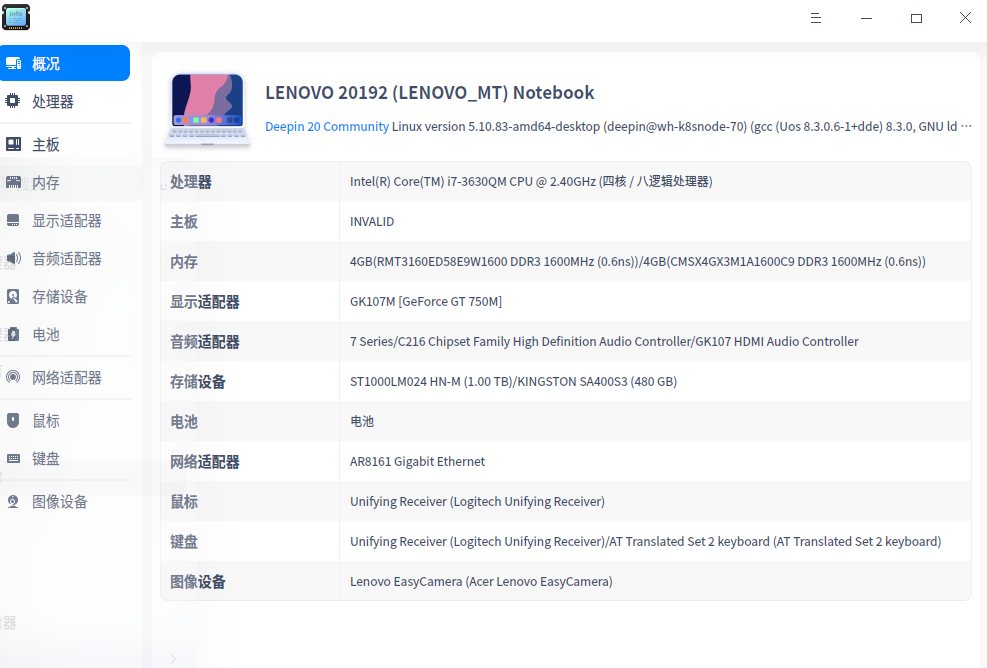This screenshot has height=668, width=987.
Task: Click the keyboard icon beside 键盘
Action: 13,458
